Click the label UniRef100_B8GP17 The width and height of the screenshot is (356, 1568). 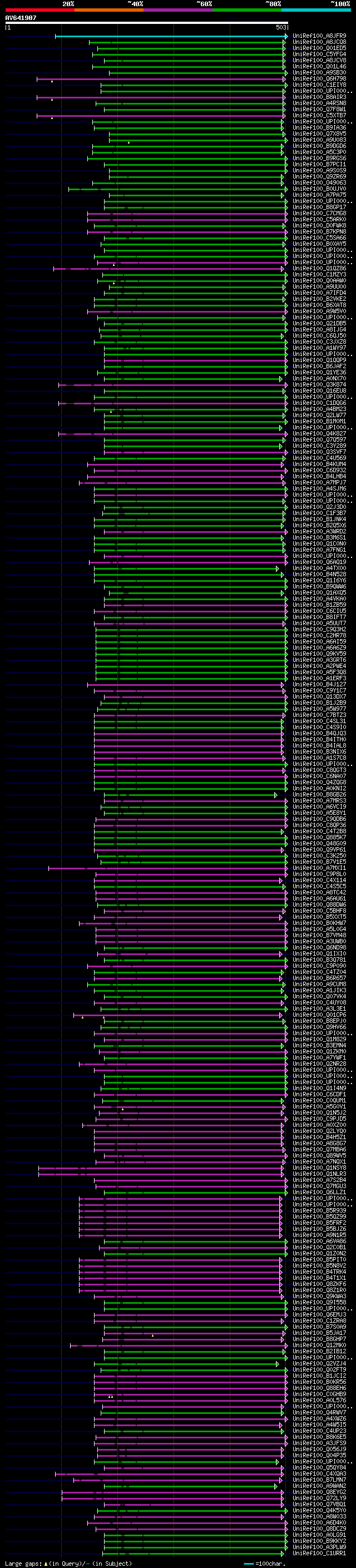(x=319, y=207)
